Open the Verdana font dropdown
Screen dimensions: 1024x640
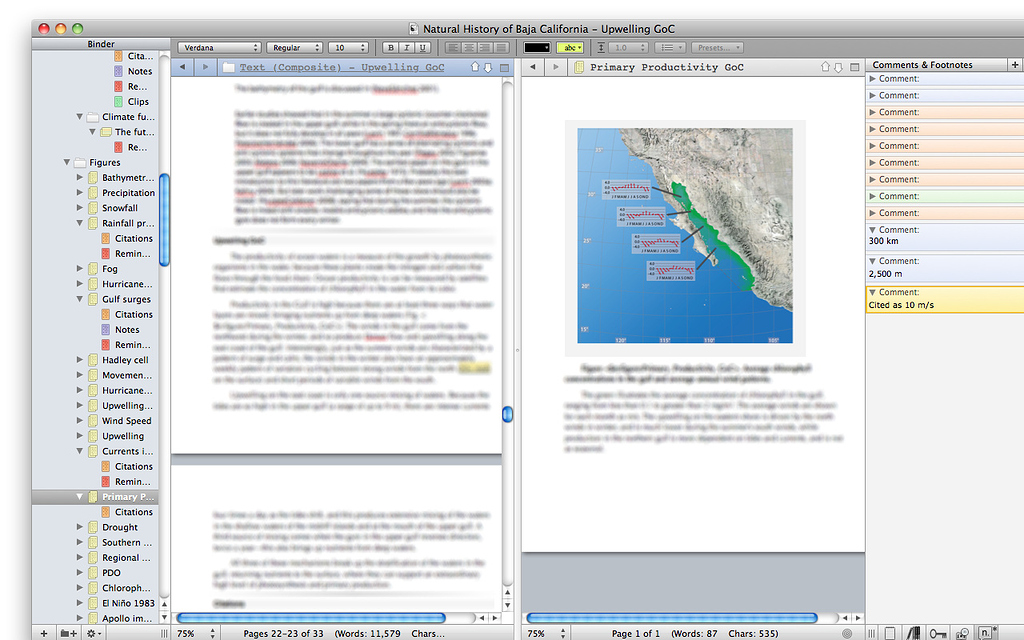click(x=218, y=47)
